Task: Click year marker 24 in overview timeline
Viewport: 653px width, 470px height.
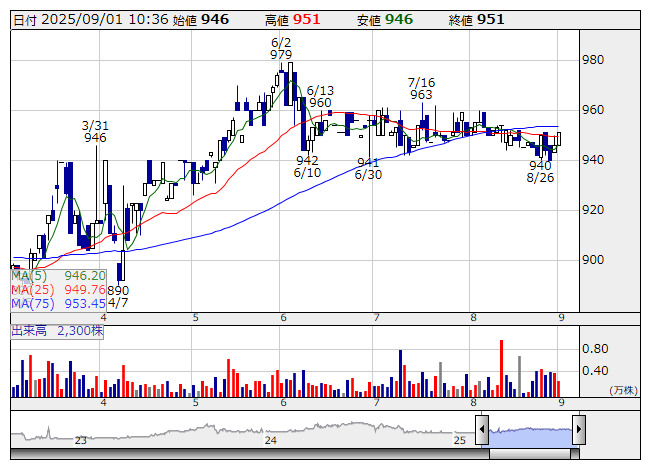Action: (x=271, y=440)
